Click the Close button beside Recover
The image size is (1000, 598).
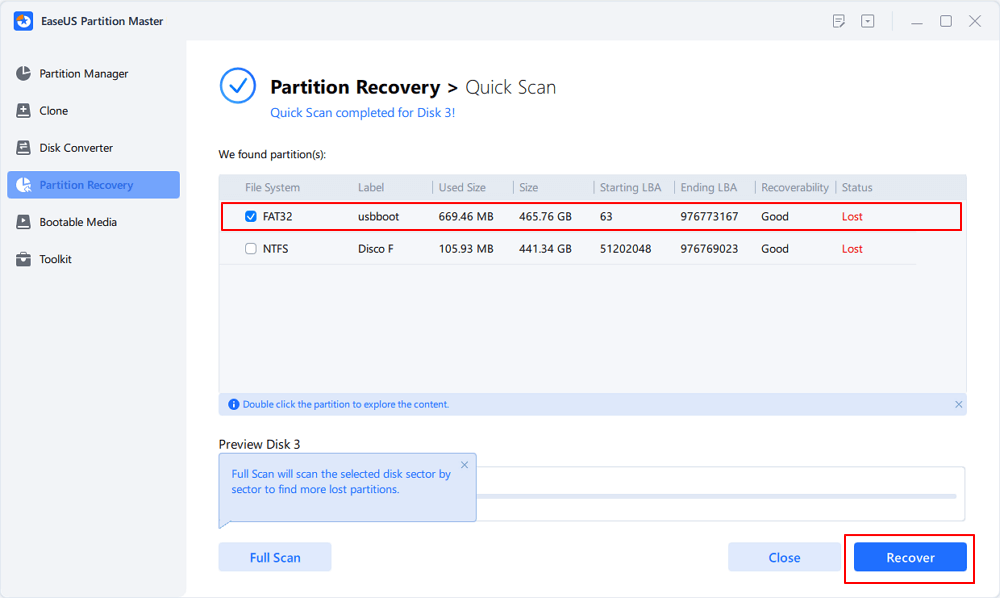coord(784,558)
